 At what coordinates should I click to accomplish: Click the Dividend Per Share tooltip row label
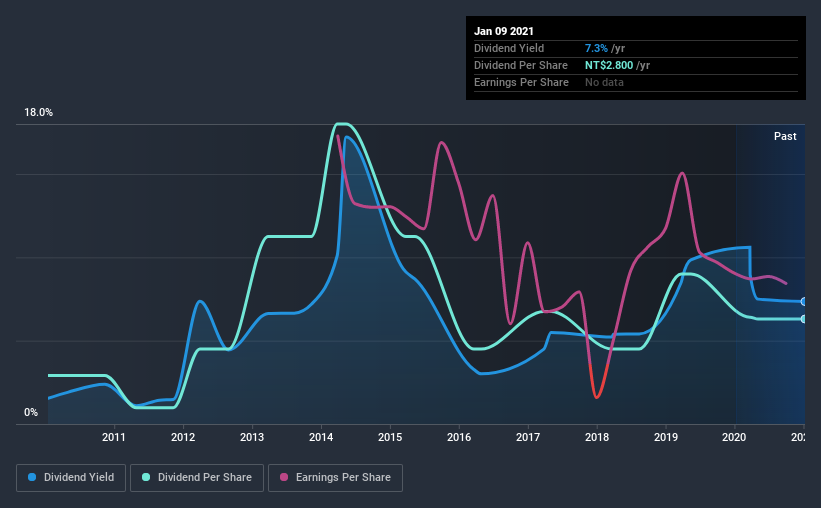click(520, 65)
